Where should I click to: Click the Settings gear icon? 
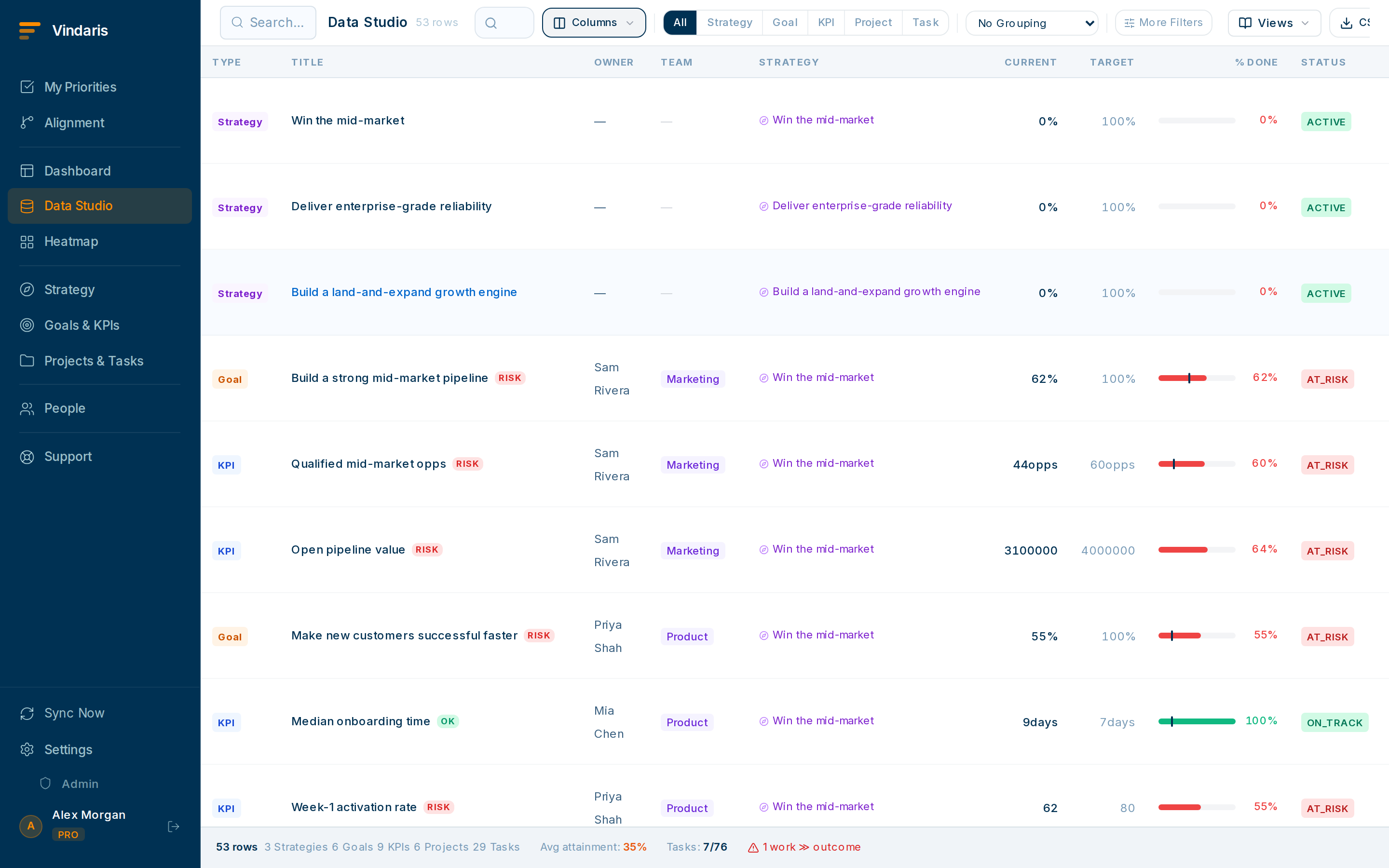pyautogui.click(x=27, y=749)
